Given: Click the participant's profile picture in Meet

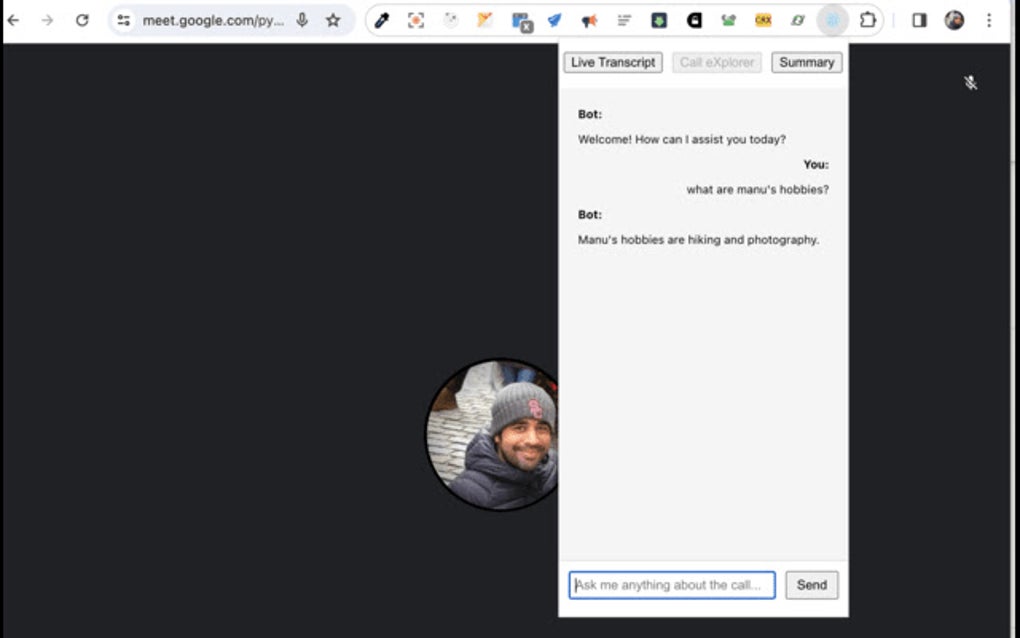Looking at the screenshot, I should click(492, 434).
